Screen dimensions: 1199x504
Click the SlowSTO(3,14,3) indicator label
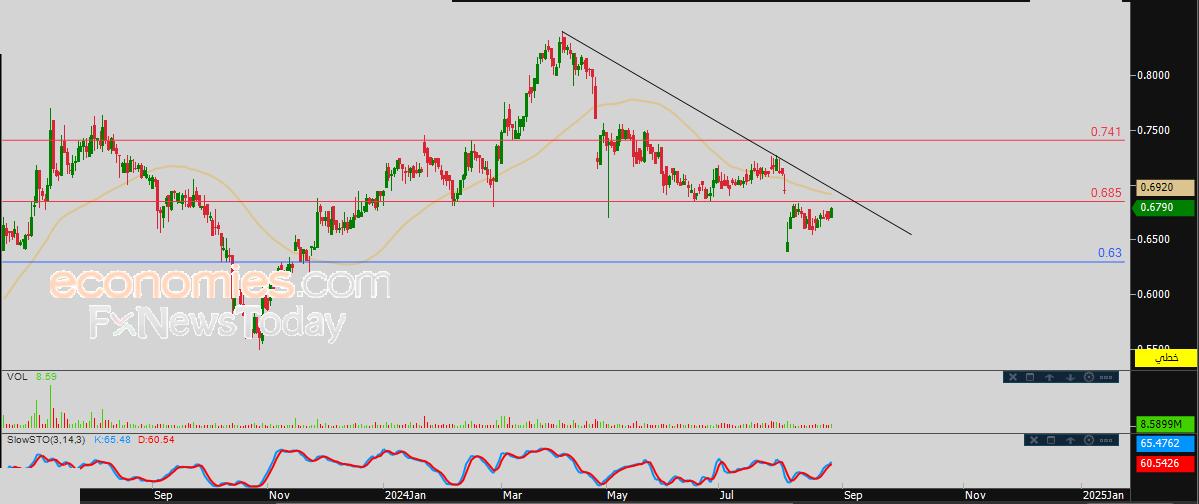point(47,440)
